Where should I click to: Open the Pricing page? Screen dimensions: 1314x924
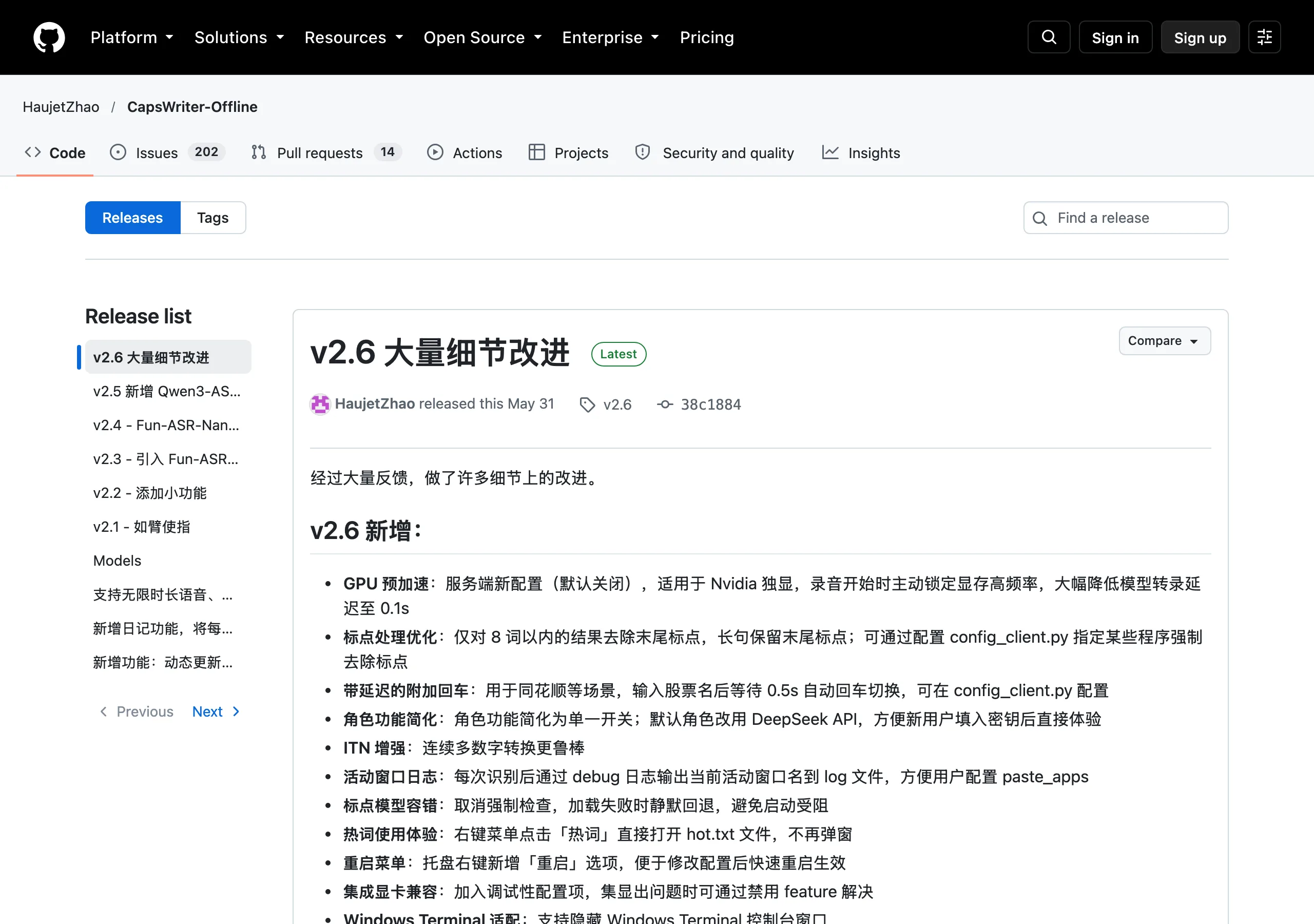click(x=707, y=37)
